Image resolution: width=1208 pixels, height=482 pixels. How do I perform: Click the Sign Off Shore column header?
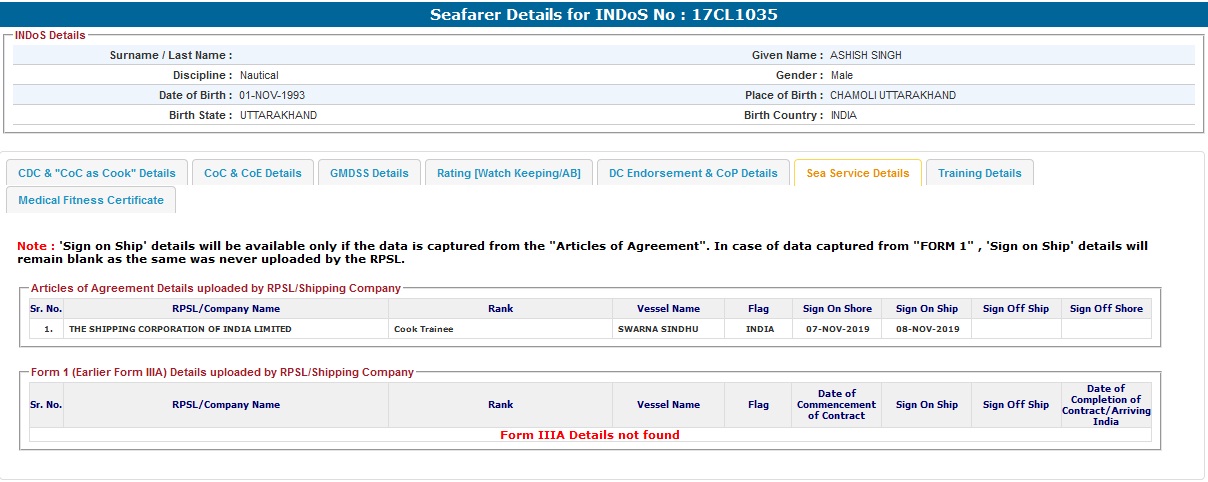[x=1105, y=309]
